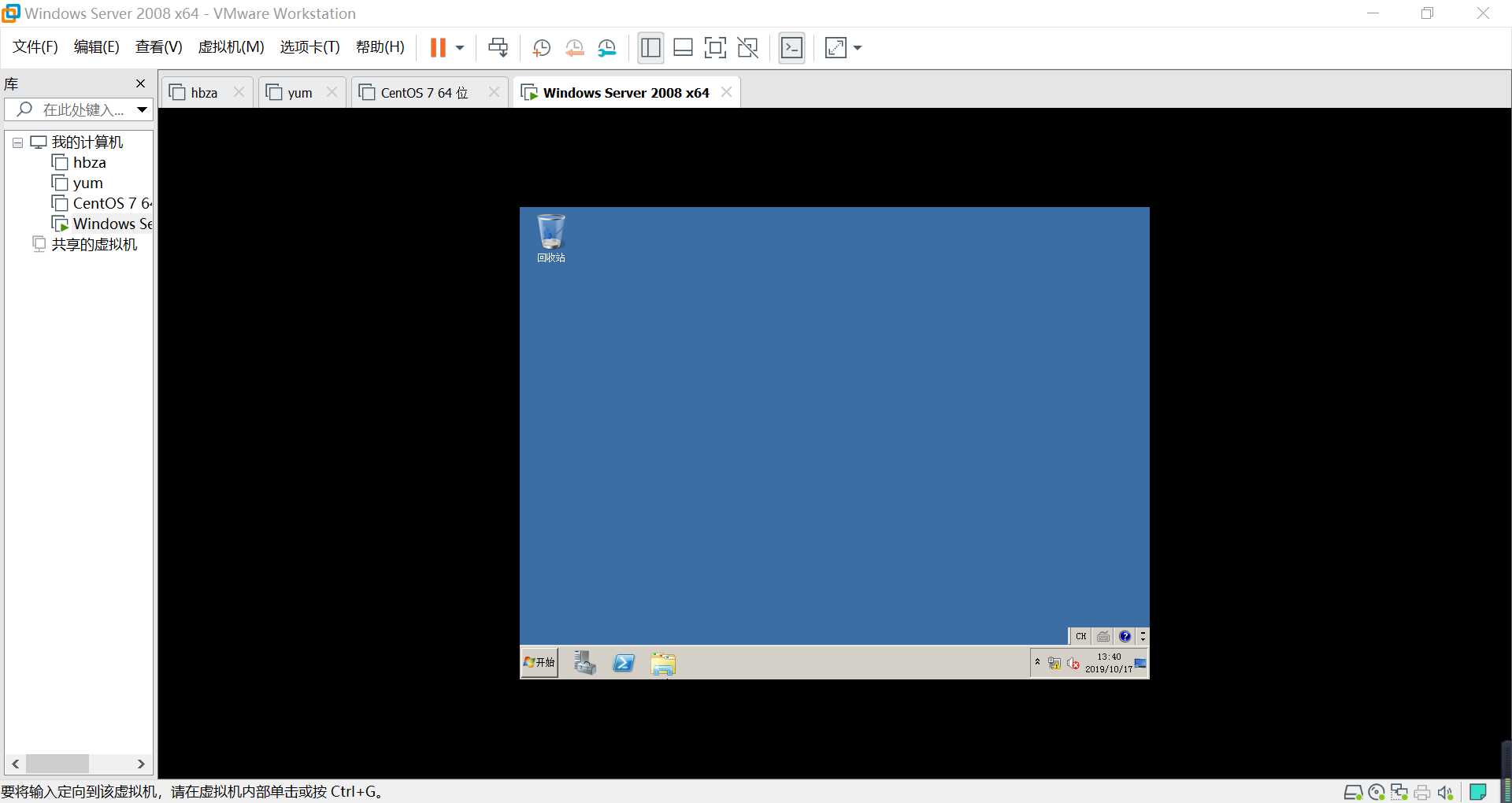
Task: Close the hbza tab
Action: (239, 92)
